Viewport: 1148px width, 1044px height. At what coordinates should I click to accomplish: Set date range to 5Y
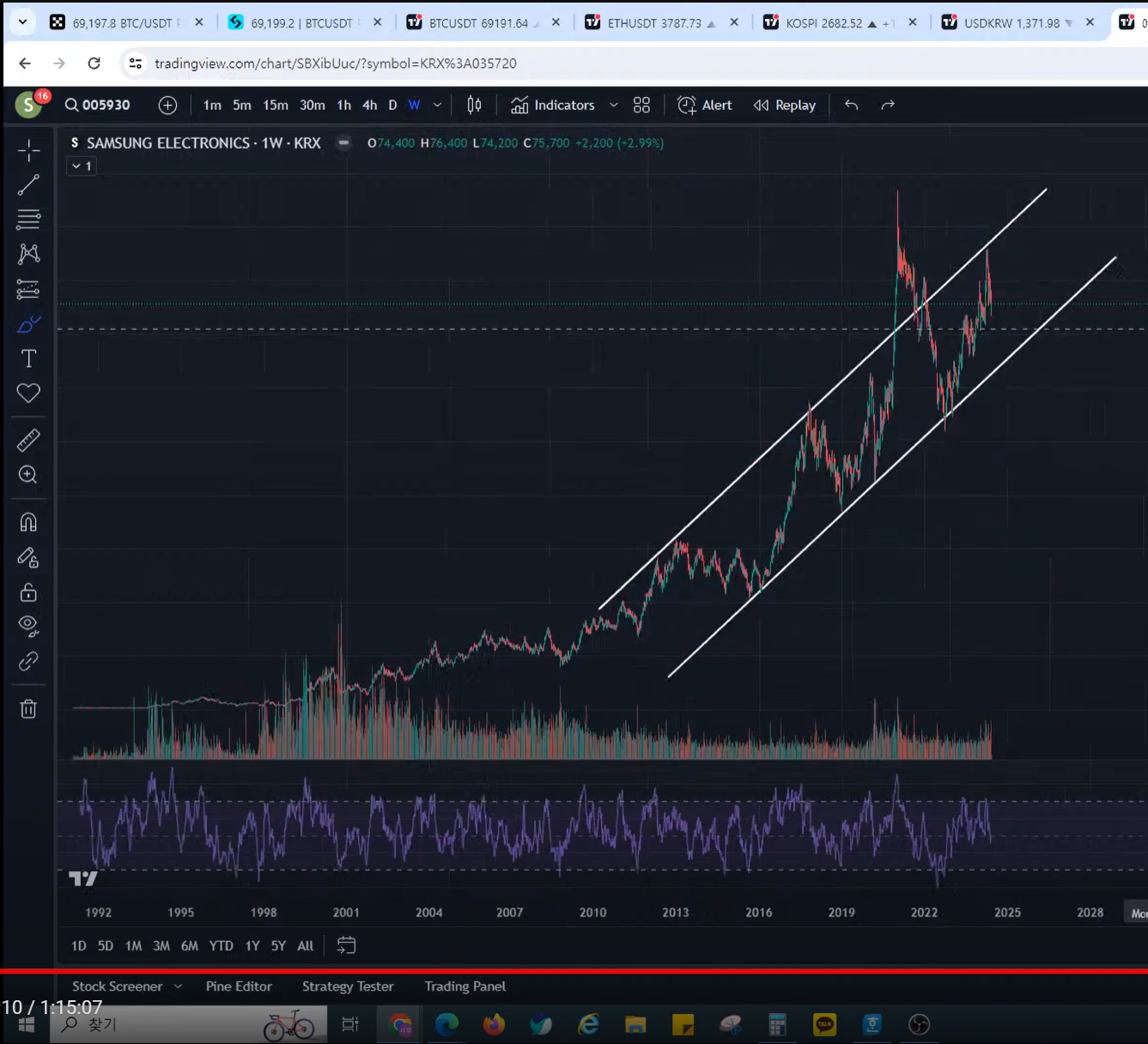278,945
